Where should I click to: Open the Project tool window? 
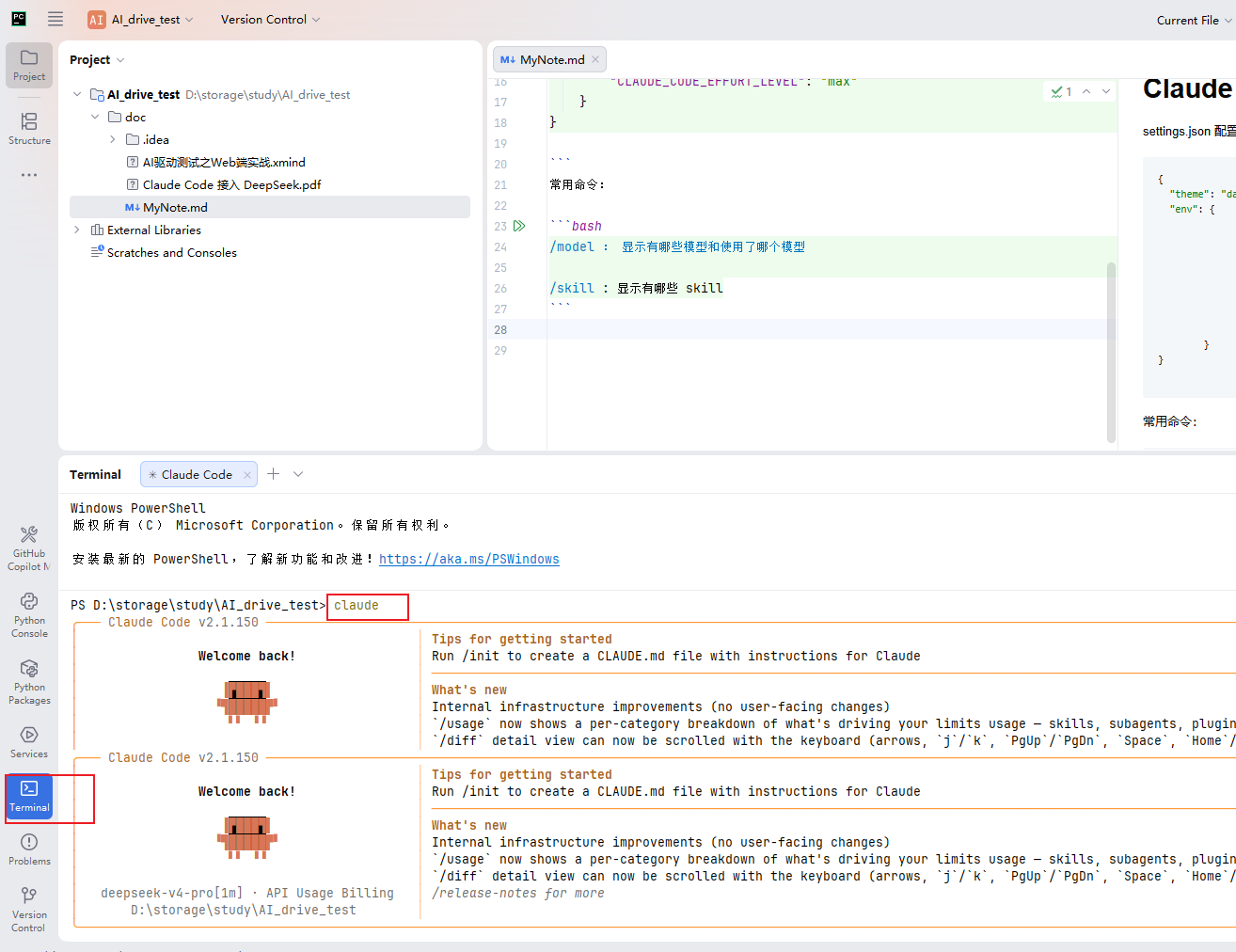(x=29, y=65)
